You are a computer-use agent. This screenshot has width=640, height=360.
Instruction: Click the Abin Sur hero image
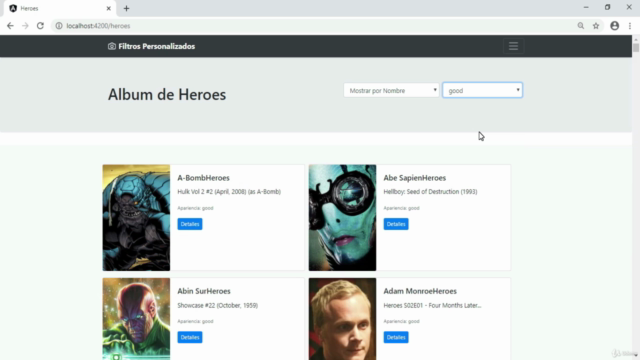(136, 319)
